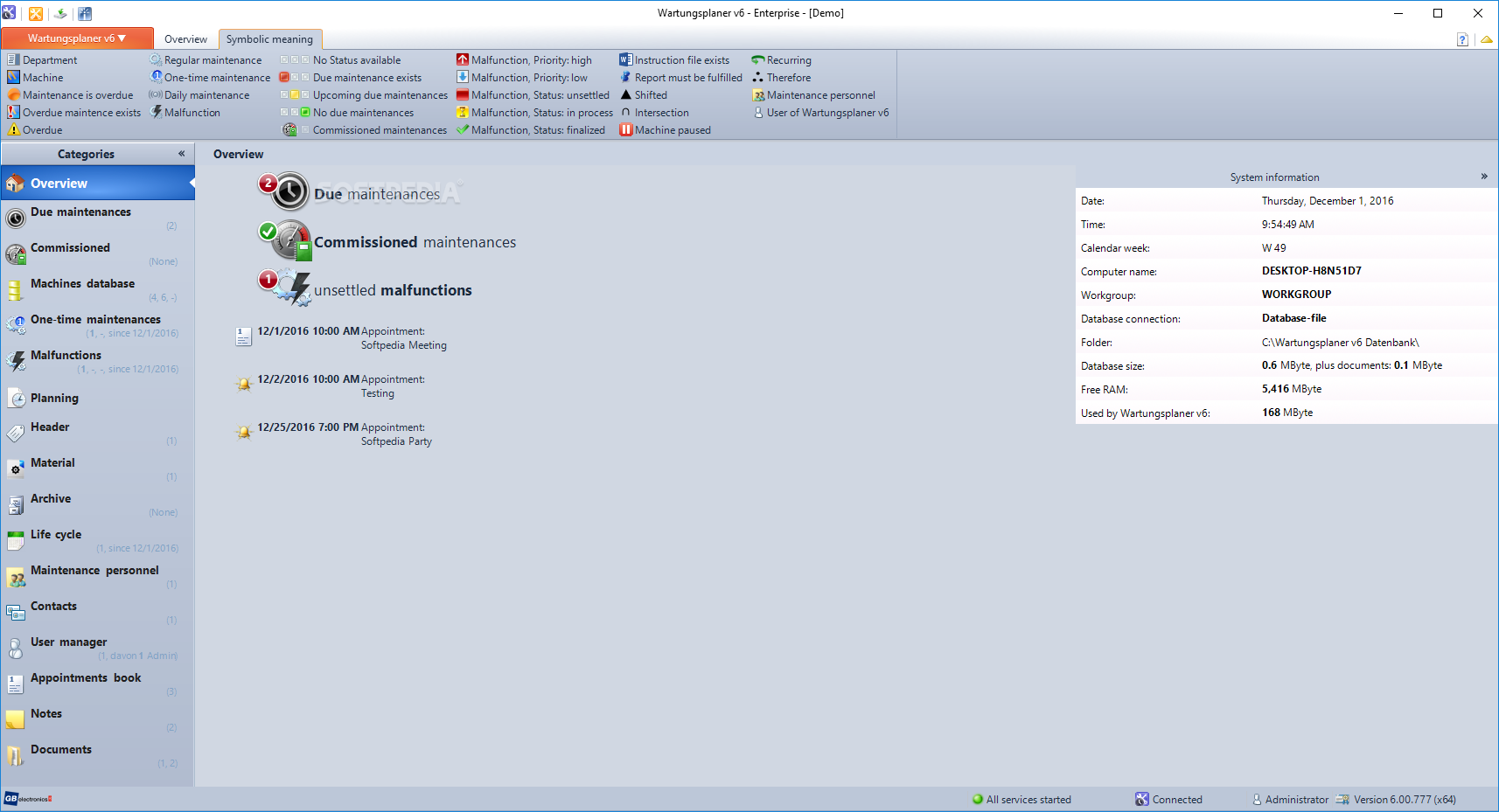Image resolution: width=1499 pixels, height=812 pixels.
Task: Click the Commissioned category icon
Action: [x=16, y=253]
